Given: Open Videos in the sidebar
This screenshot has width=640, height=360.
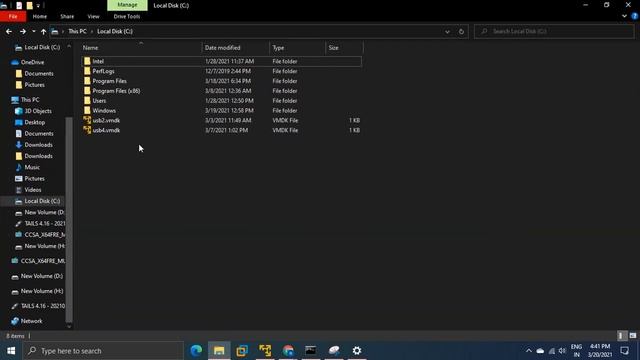Looking at the screenshot, I should [33, 190].
